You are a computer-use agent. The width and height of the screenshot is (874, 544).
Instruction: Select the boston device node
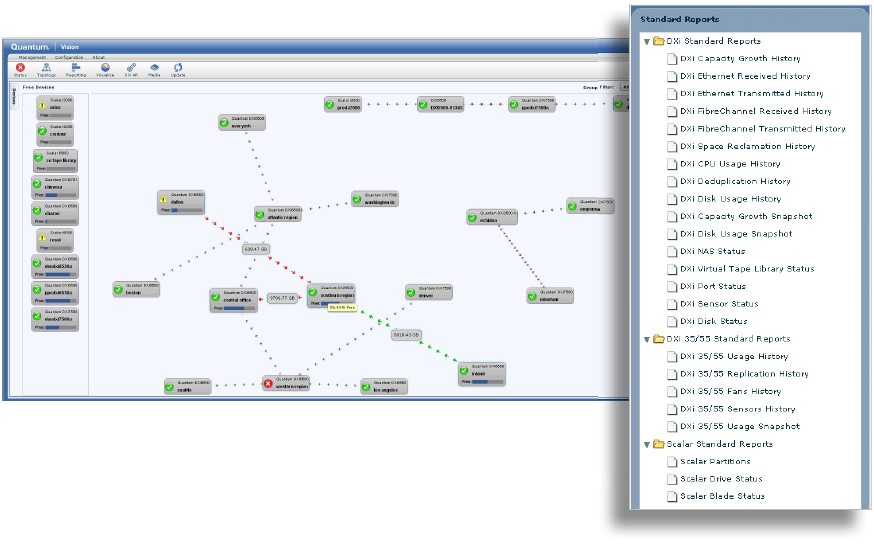point(136,289)
